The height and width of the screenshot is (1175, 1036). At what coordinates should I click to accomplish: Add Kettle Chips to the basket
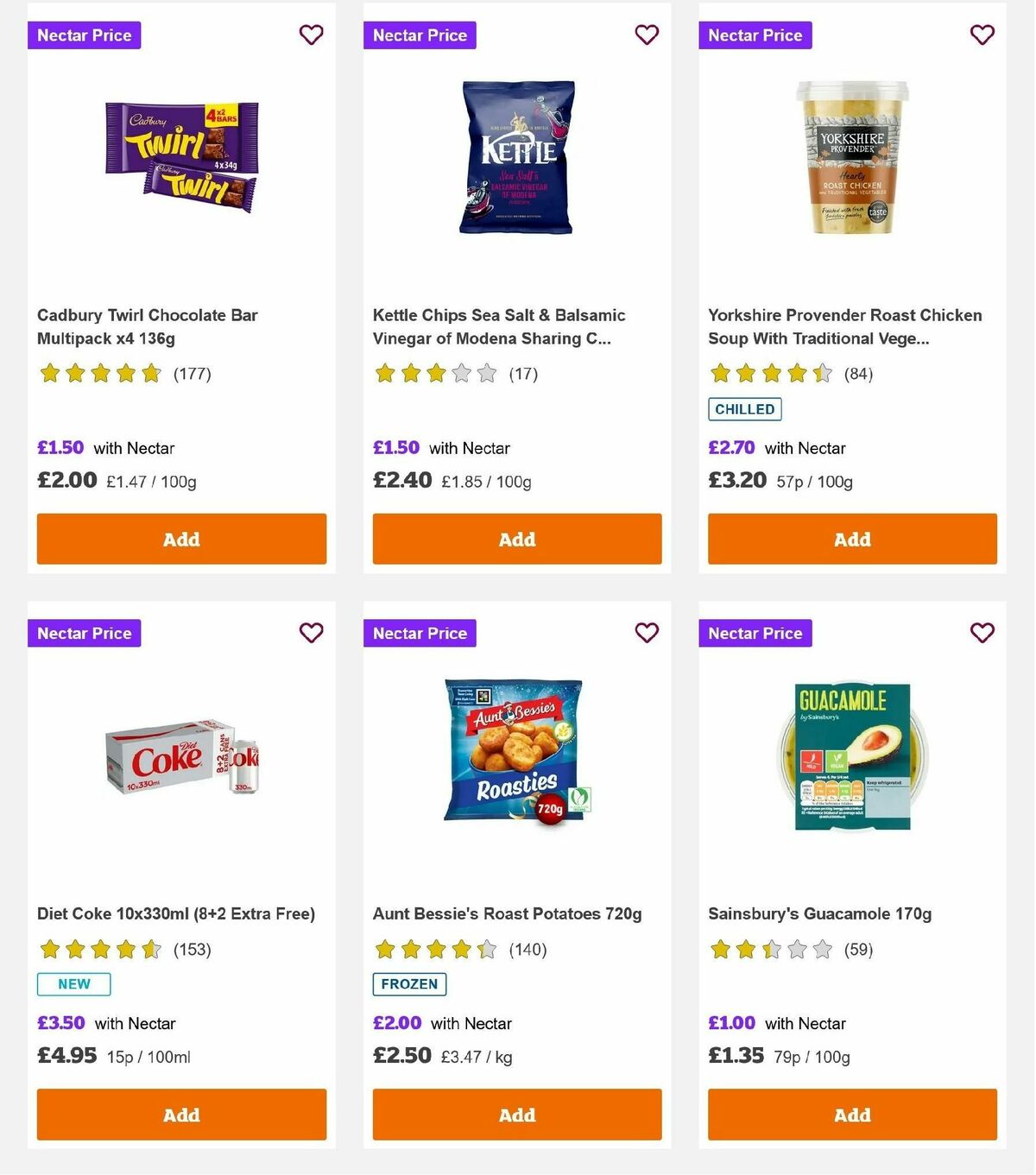tap(516, 539)
